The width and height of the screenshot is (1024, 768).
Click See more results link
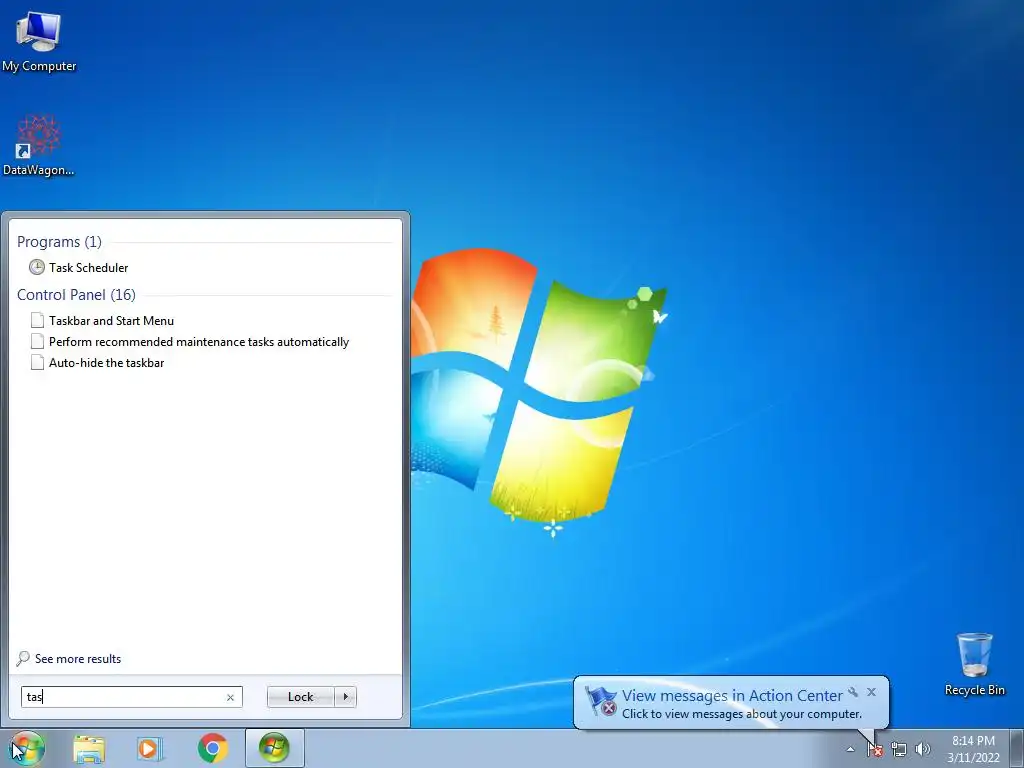click(x=78, y=658)
